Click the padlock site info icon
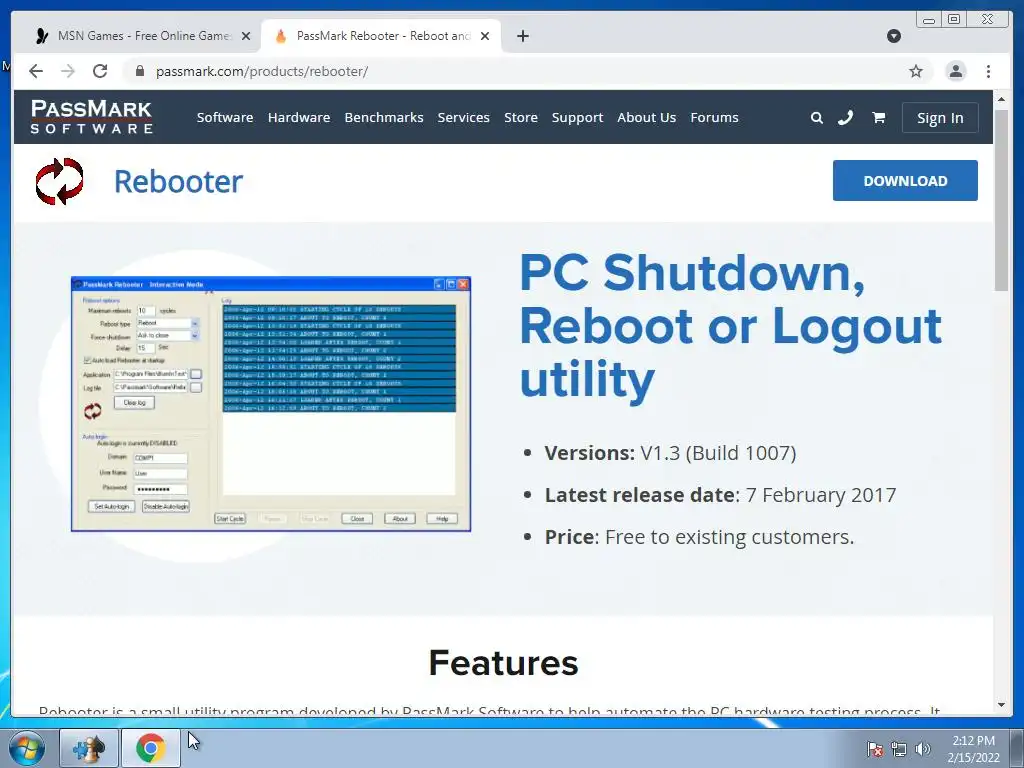1024x768 pixels. pyautogui.click(x=139, y=71)
